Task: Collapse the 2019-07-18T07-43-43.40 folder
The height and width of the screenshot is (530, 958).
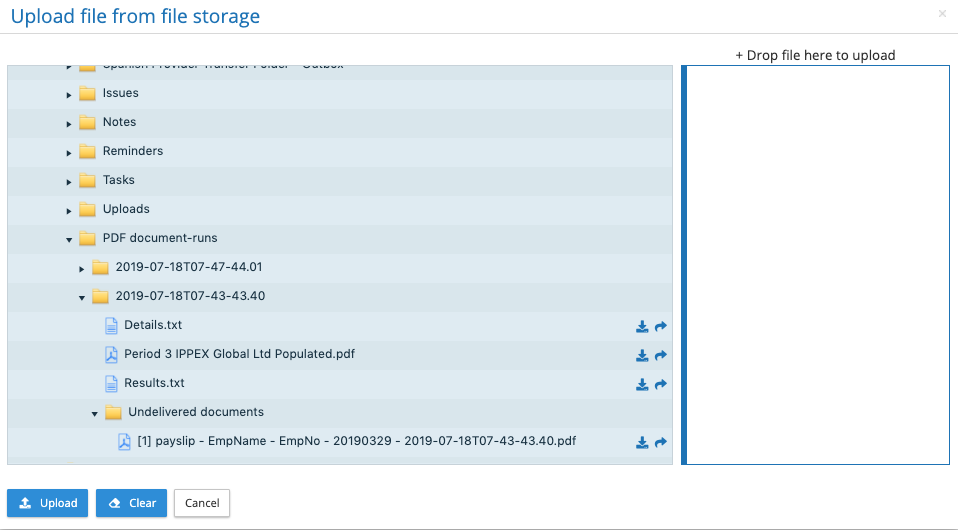Action: coord(82,297)
